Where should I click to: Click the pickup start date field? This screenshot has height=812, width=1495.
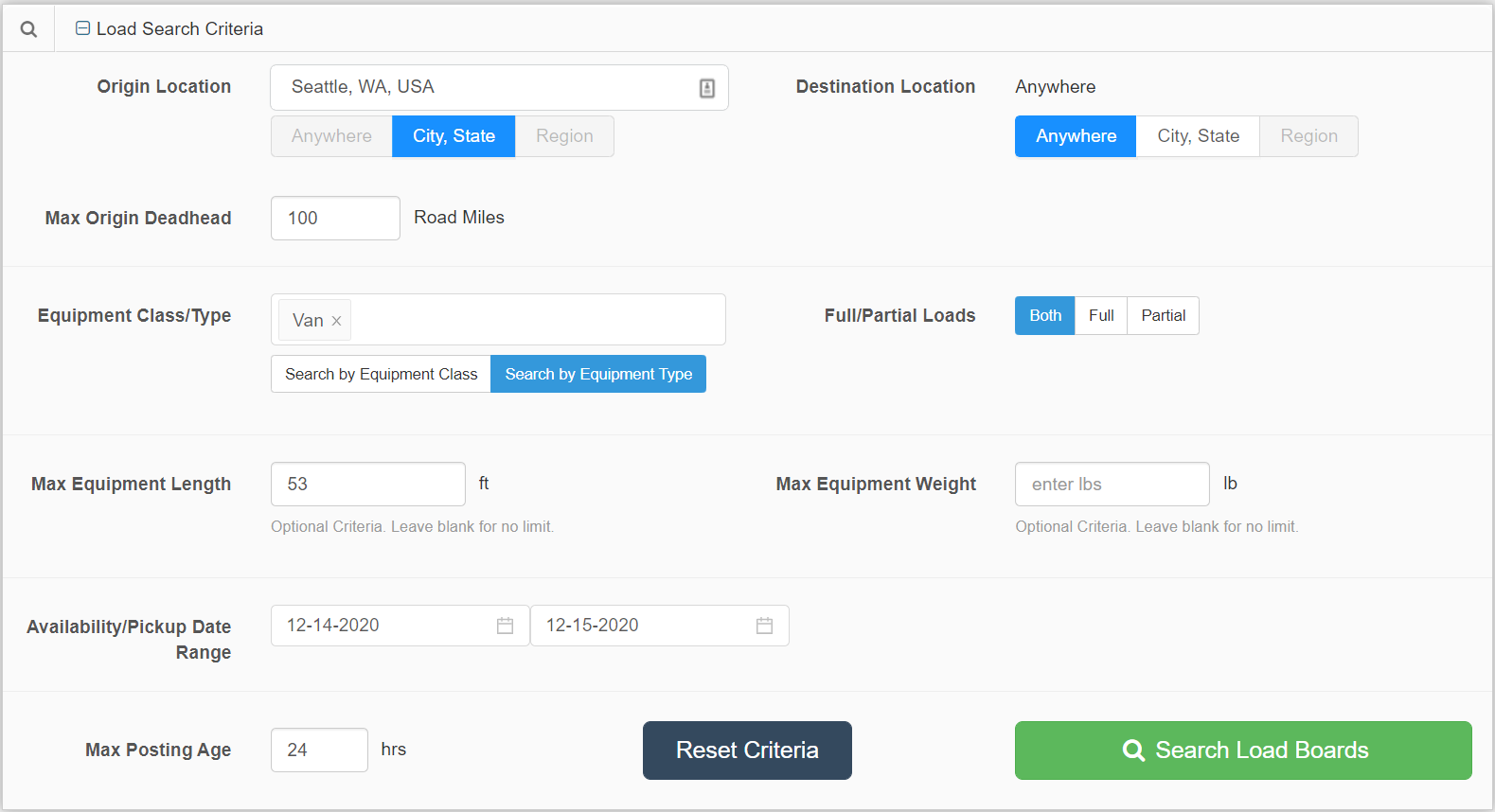(400, 626)
